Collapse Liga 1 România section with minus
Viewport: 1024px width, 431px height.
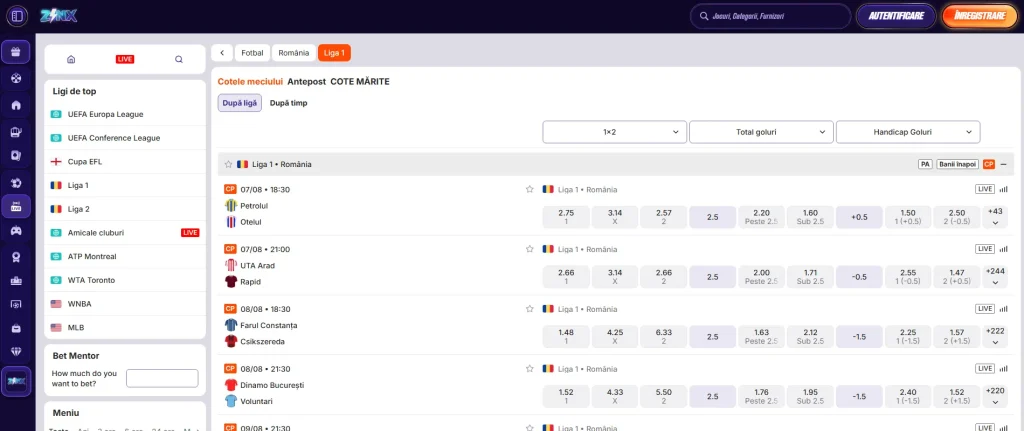click(1003, 165)
